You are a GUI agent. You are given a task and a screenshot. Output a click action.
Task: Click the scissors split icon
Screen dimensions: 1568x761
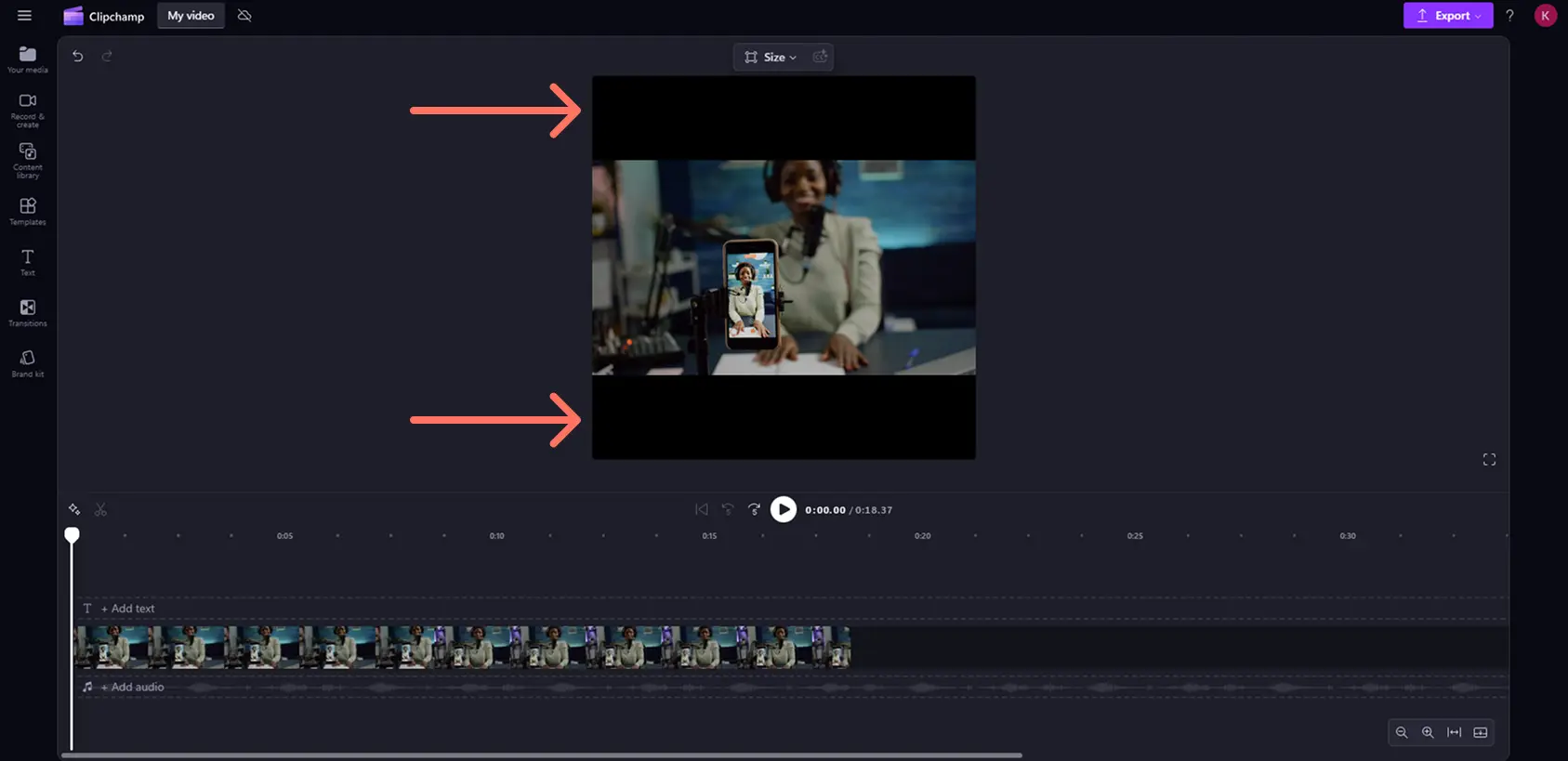pyautogui.click(x=100, y=509)
